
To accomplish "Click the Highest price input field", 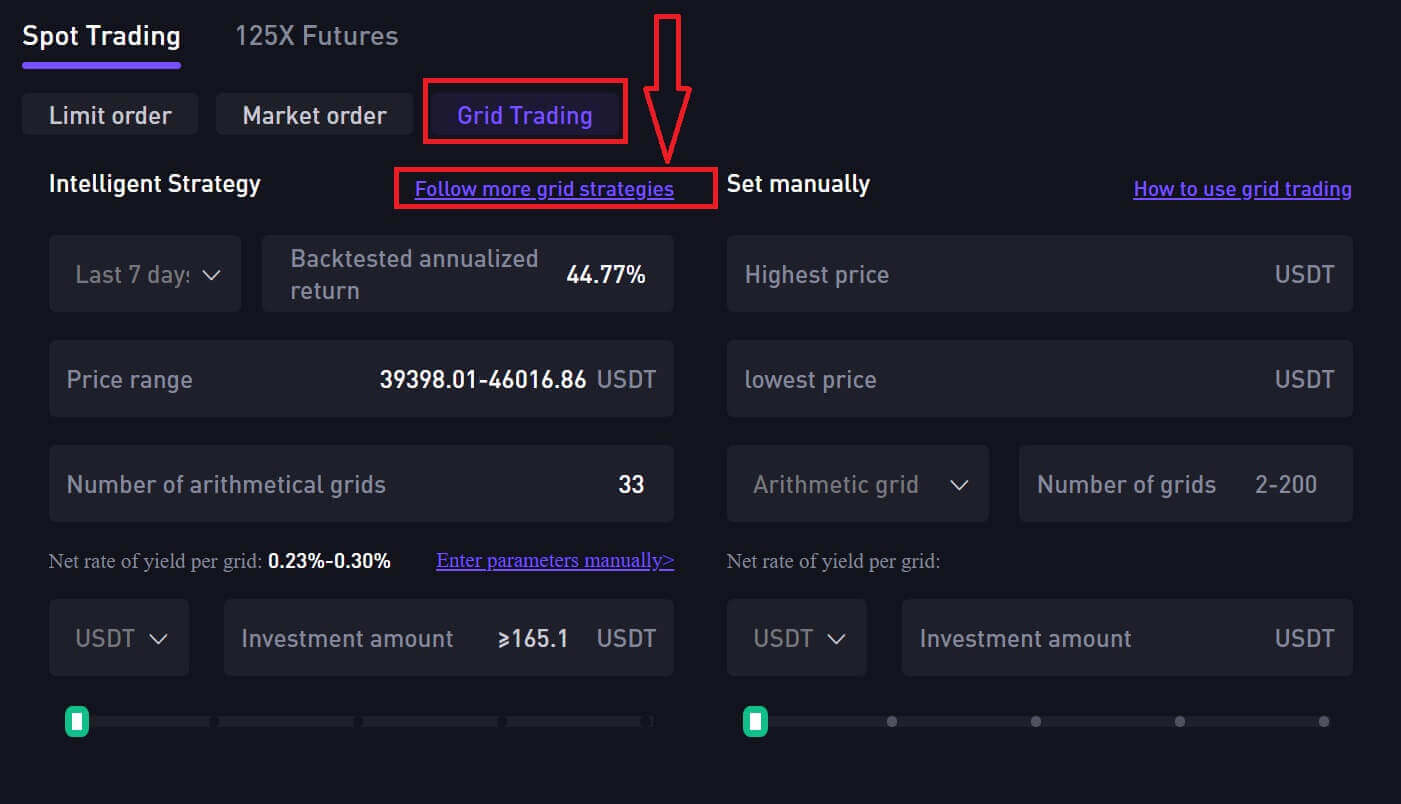I will (1040, 273).
